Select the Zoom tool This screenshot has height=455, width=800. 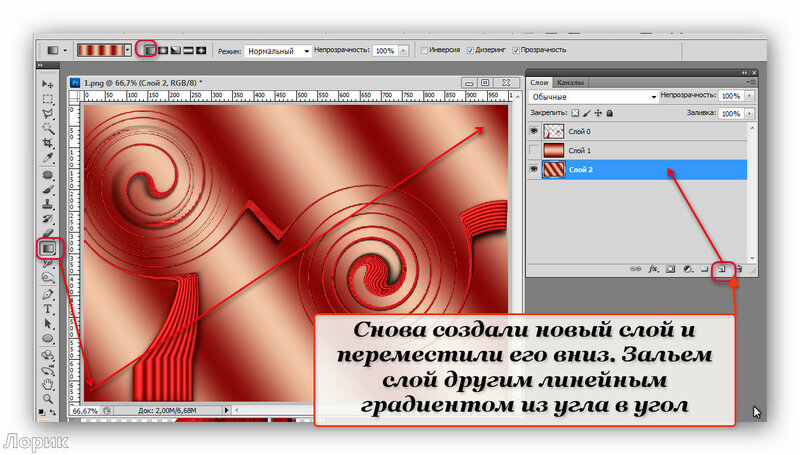[48, 398]
